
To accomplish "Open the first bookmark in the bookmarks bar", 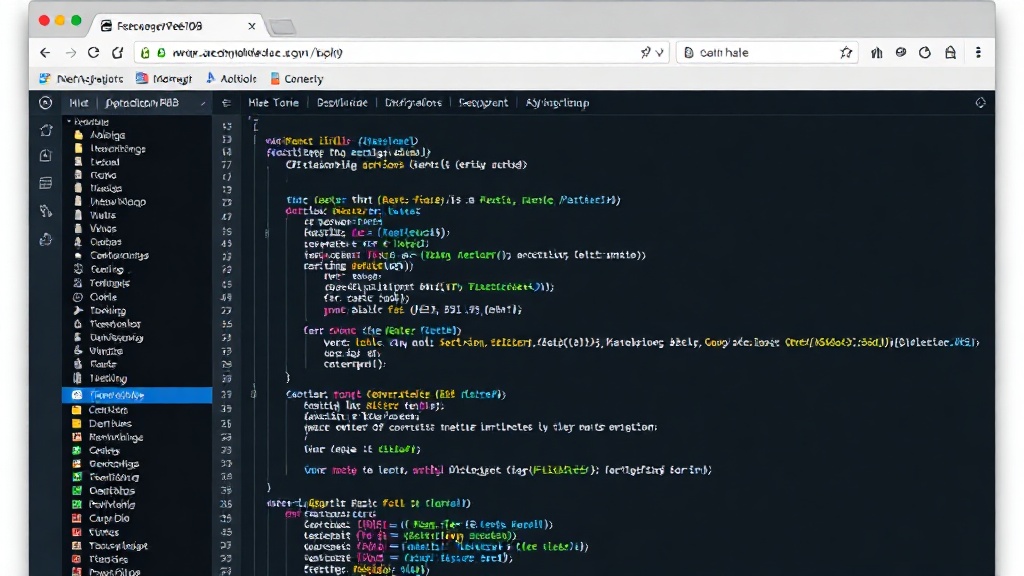I will pyautogui.click(x=81, y=79).
